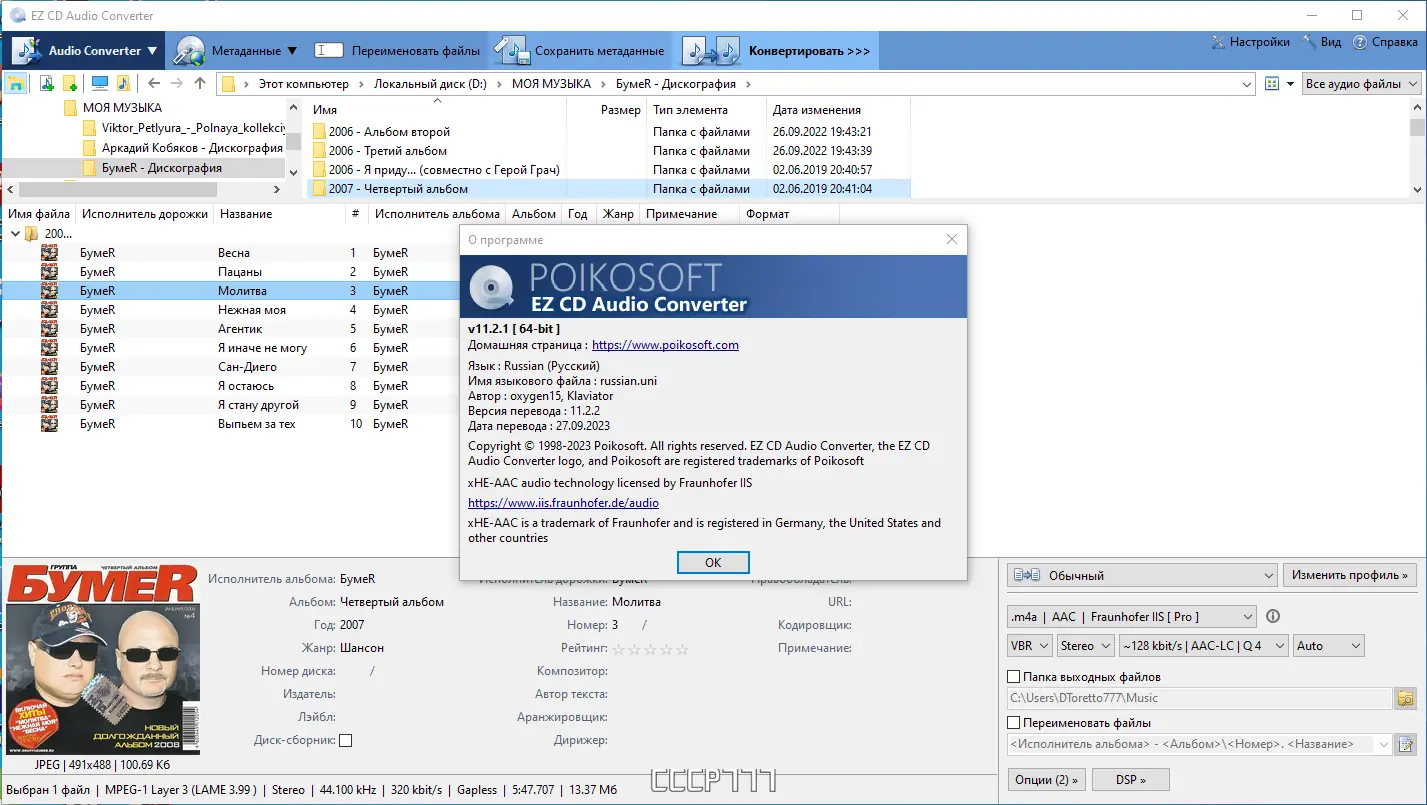
Task: Open the Настройки menu
Action: (x=1249, y=42)
